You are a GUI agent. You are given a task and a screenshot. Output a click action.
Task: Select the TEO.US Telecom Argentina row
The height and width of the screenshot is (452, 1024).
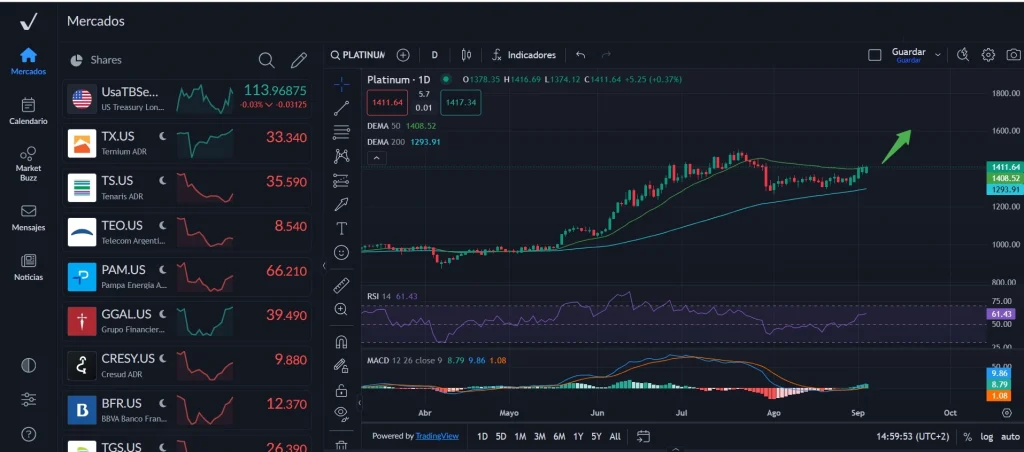187,231
